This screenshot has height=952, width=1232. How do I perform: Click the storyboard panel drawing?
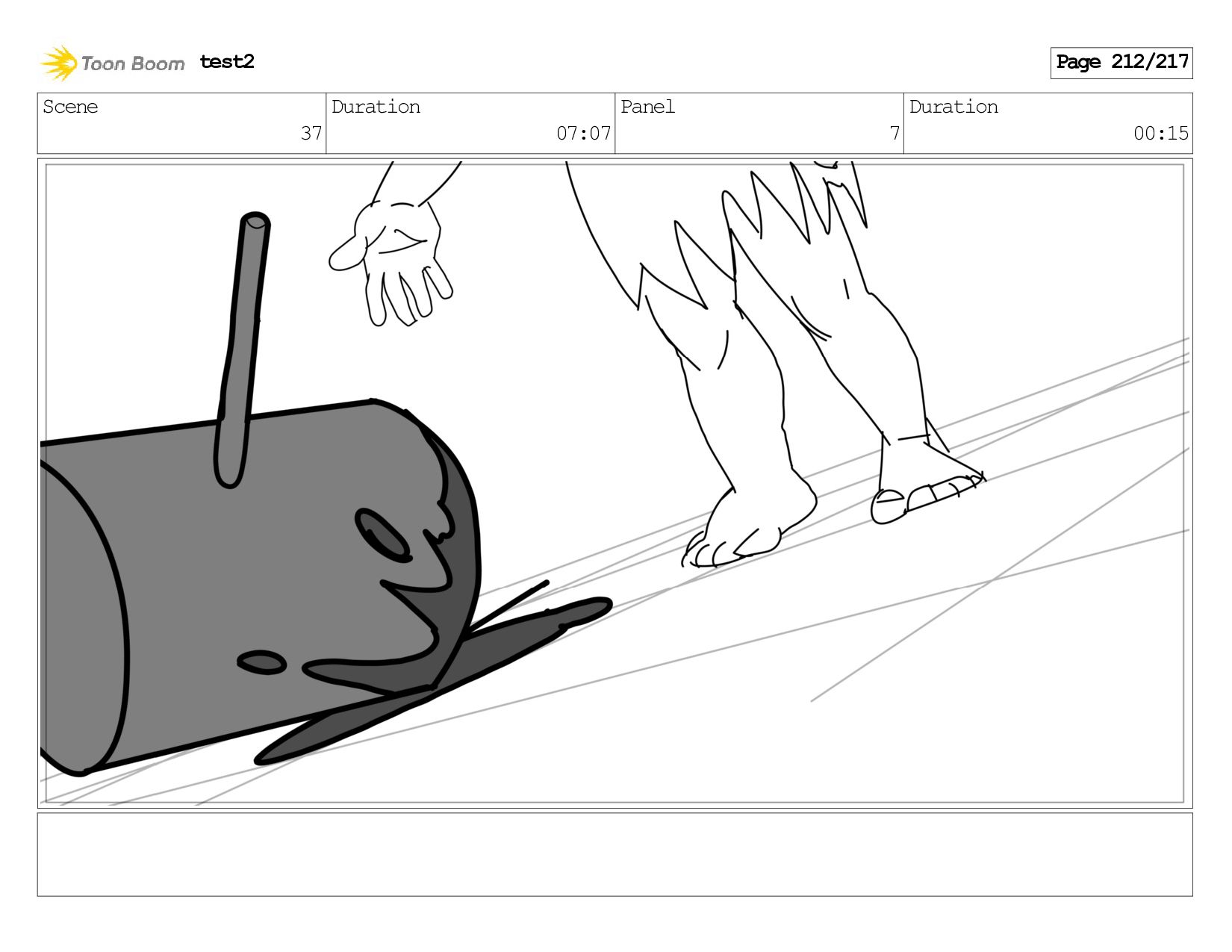[615, 483]
